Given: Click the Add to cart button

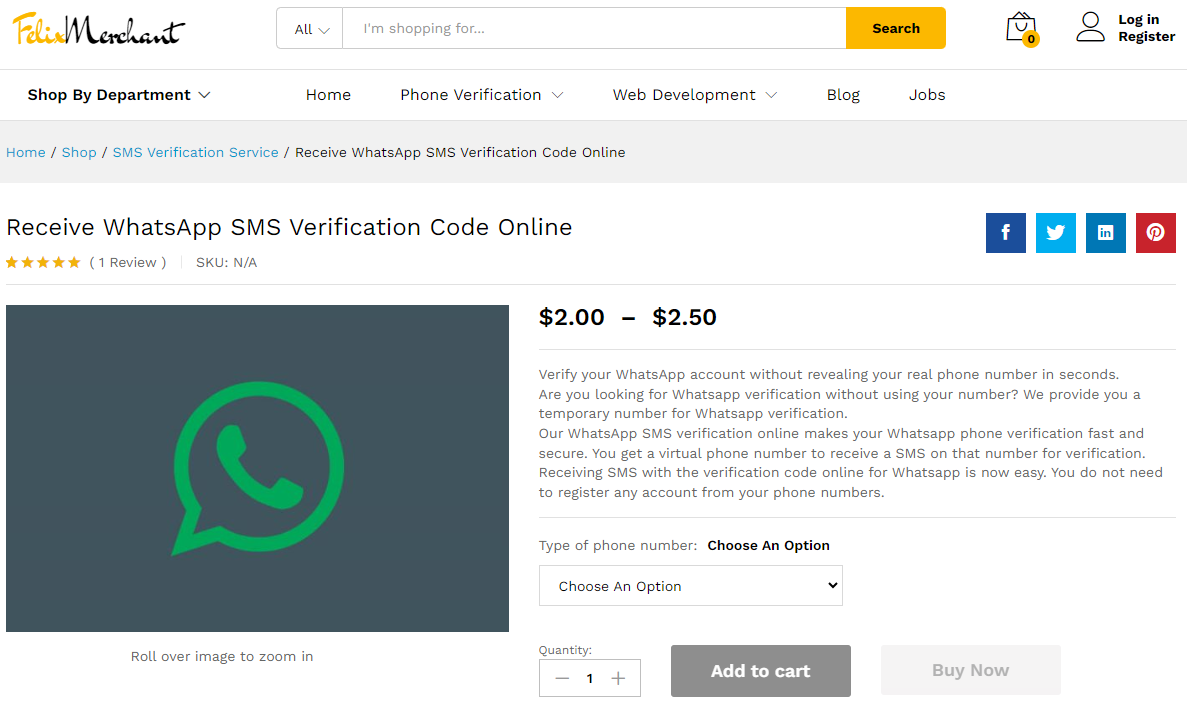Looking at the screenshot, I should pyautogui.click(x=760, y=671).
